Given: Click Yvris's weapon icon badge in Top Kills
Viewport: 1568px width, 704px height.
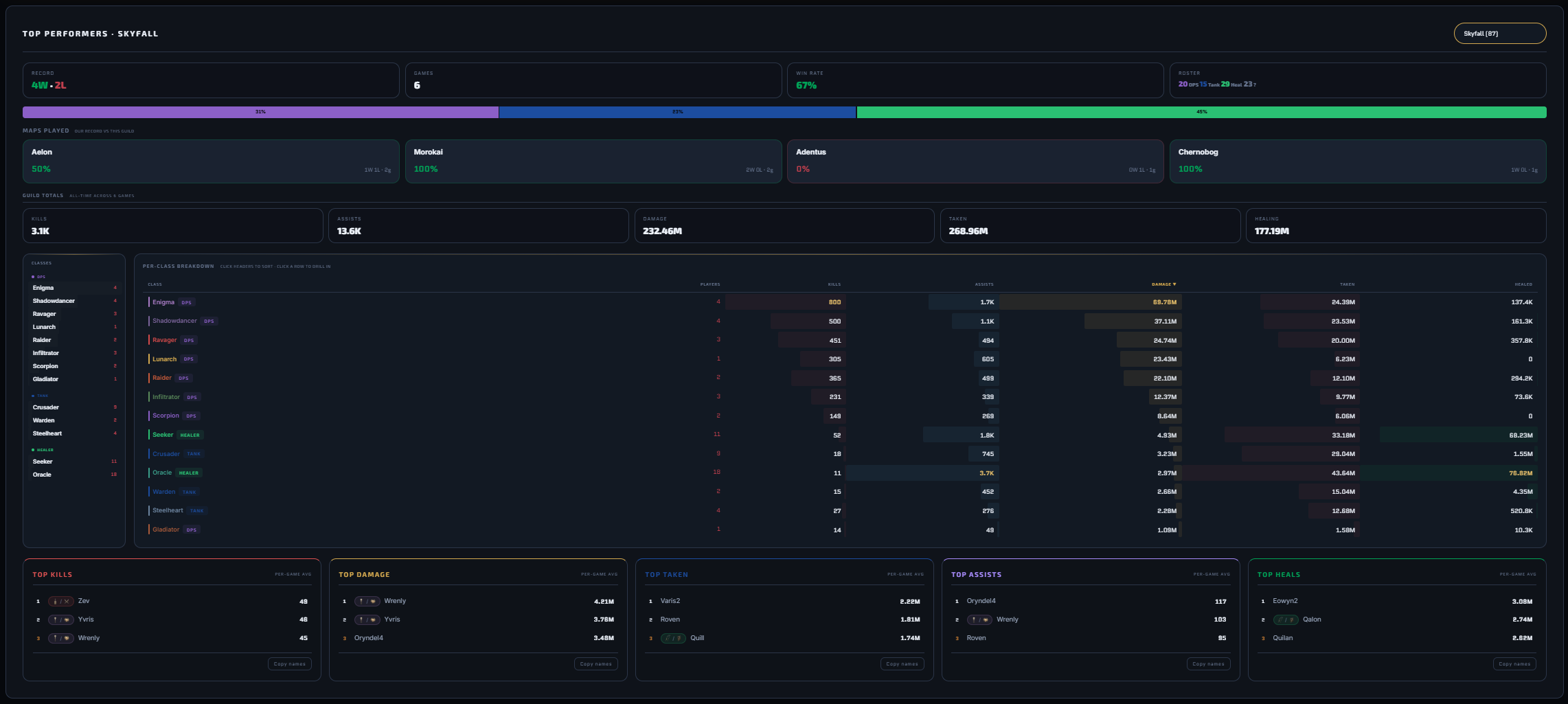Looking at the screenshot, I should [60, 620].
